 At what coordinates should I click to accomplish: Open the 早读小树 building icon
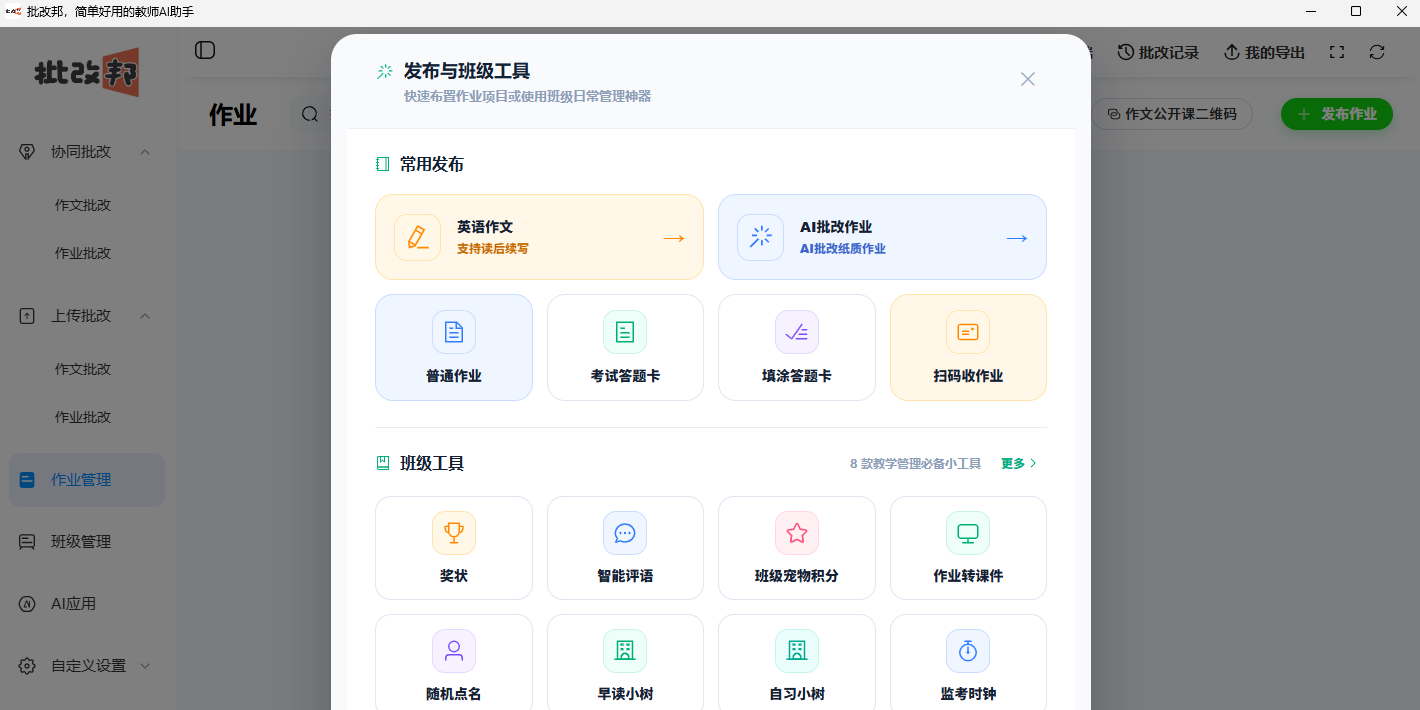click(x=625, y=651)
